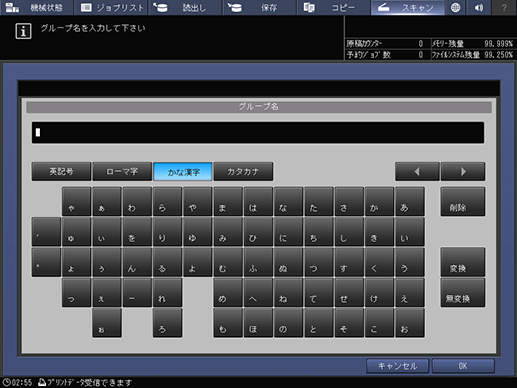517x388 pixels.
Task: Tap the り key
Action: [x=167, y=232]
